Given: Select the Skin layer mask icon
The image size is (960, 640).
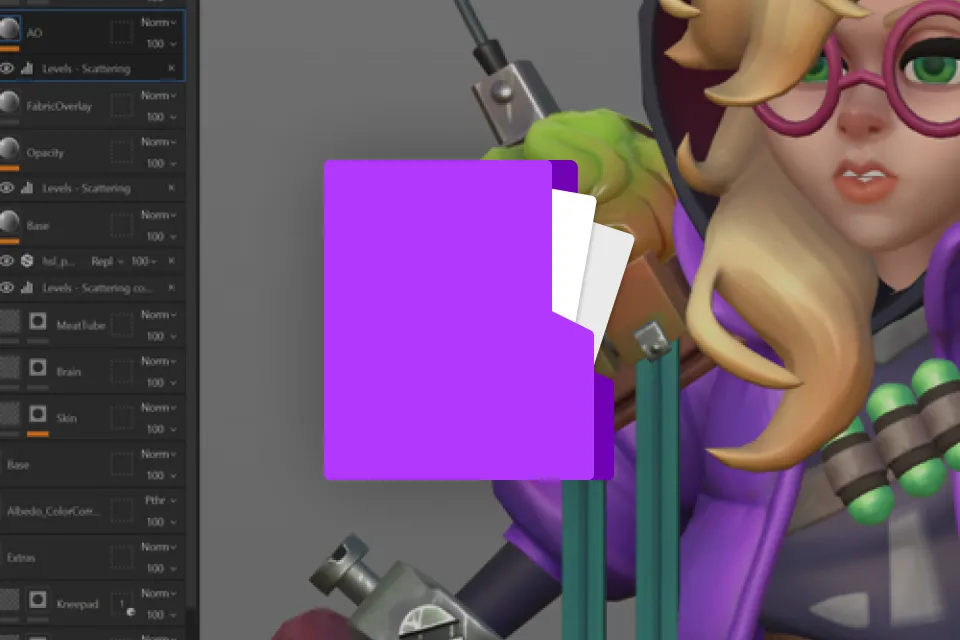Looking at the screenshot, I should click(38, 414).
